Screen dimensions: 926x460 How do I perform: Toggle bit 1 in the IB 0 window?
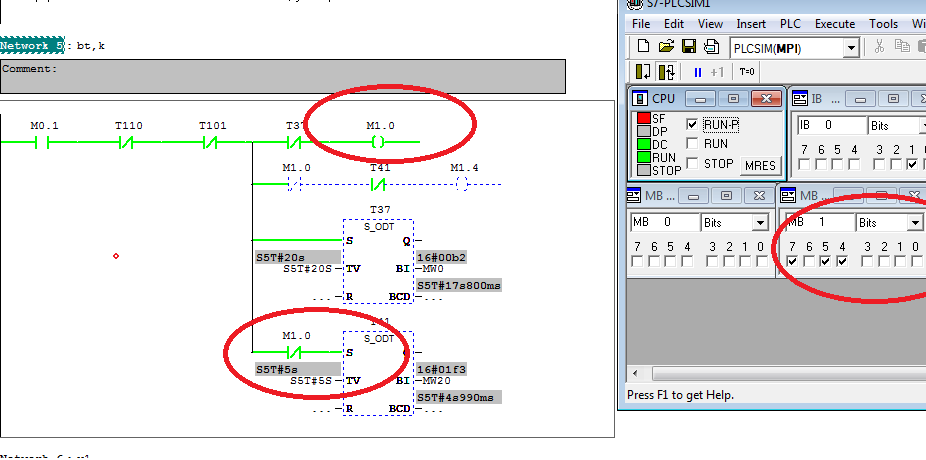point(912,164)
